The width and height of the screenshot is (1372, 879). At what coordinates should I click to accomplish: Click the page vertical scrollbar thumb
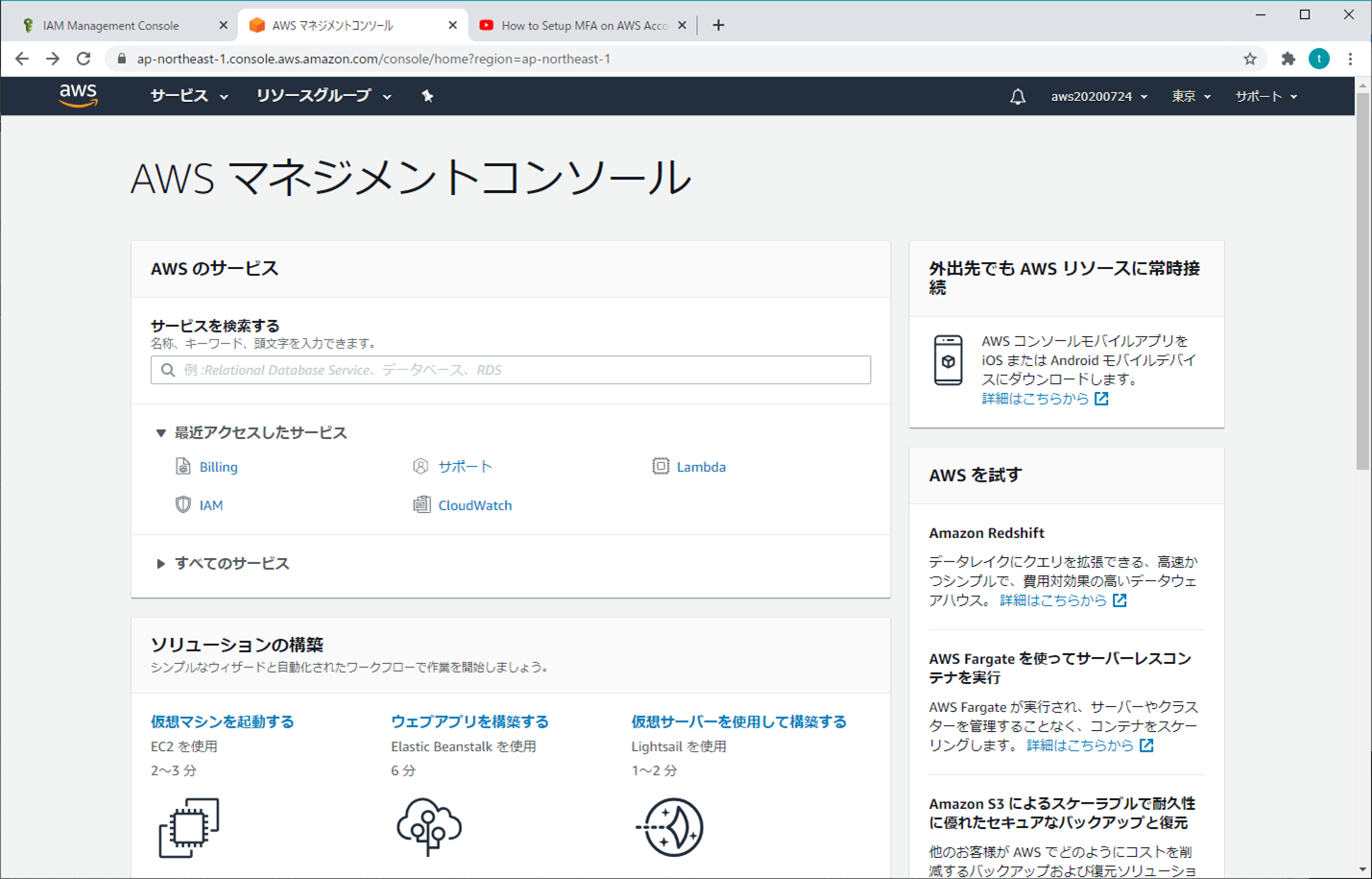click(1362, 281)
